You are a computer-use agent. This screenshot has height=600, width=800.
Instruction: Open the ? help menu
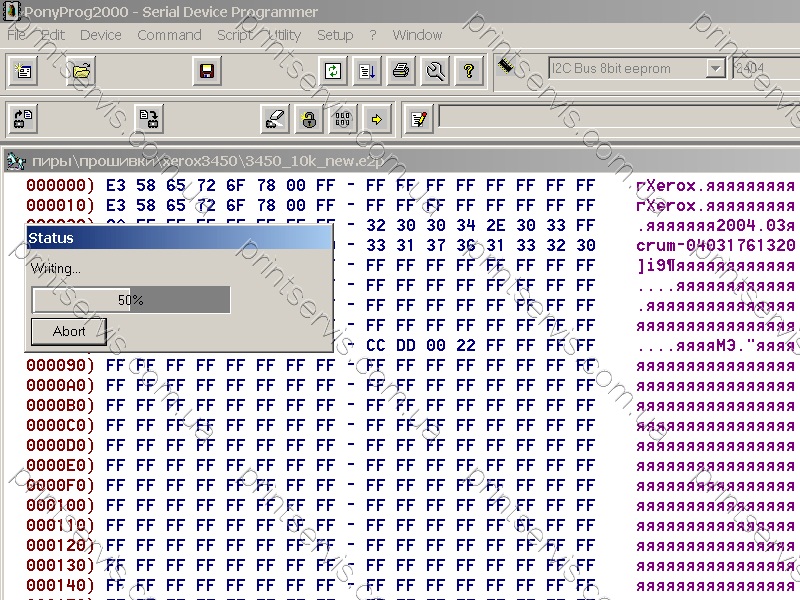(373, 35)
